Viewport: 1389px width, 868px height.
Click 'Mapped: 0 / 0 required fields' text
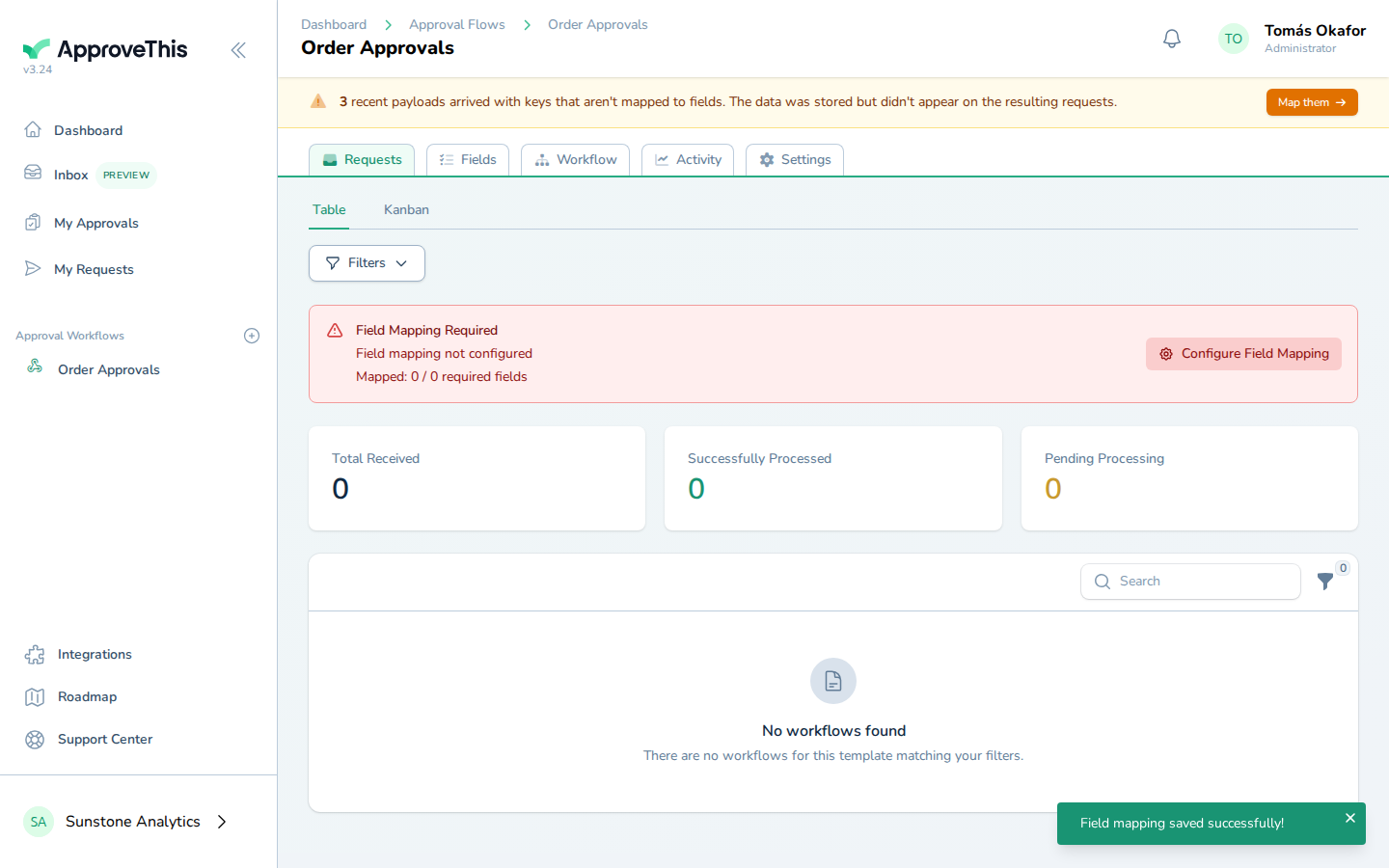pyautogui.click(x=442, y=377)
